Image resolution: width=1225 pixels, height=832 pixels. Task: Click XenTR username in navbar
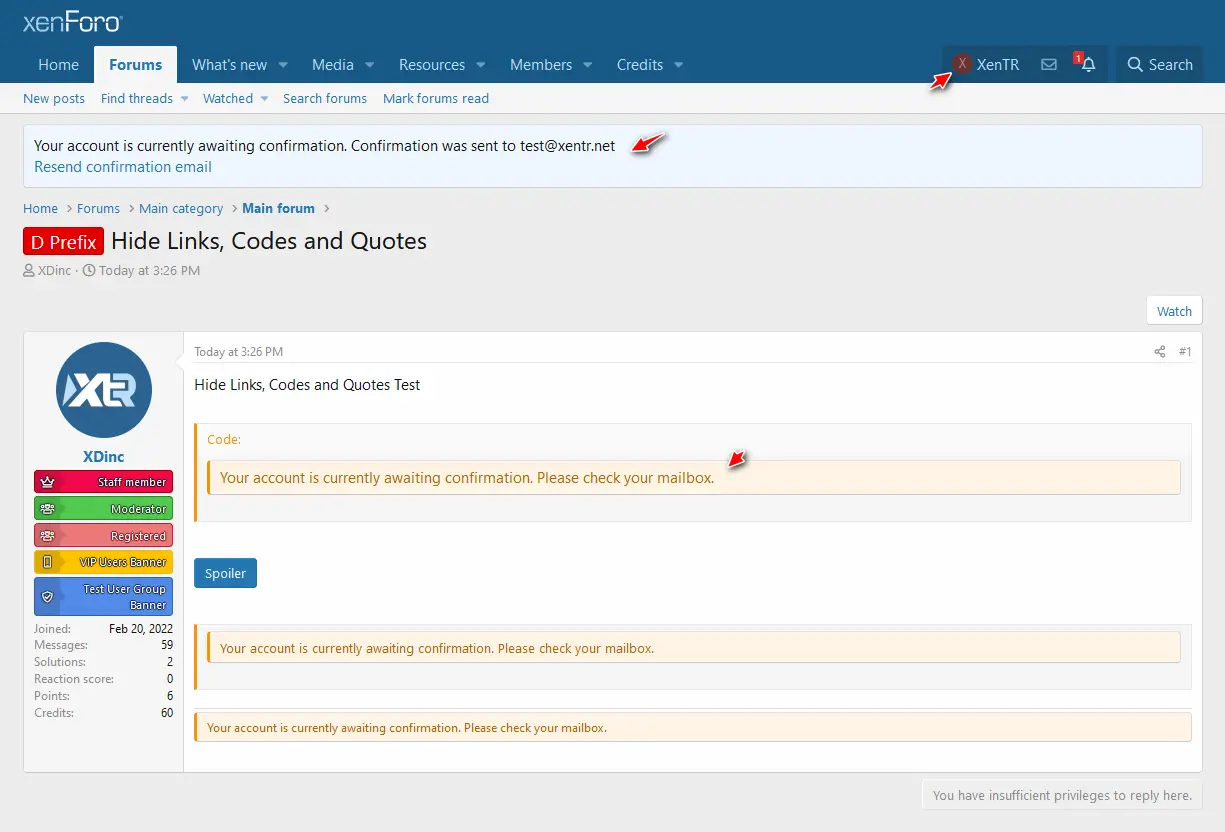click(x=998, y=64)
